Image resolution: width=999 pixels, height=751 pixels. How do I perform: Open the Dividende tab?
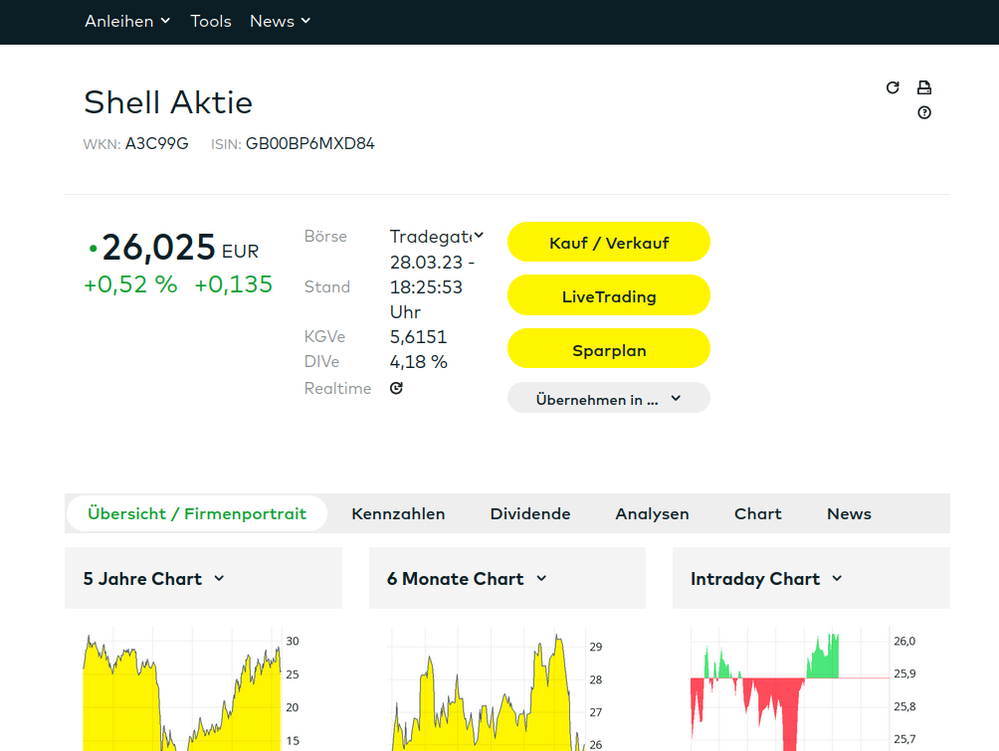(530, 514)
